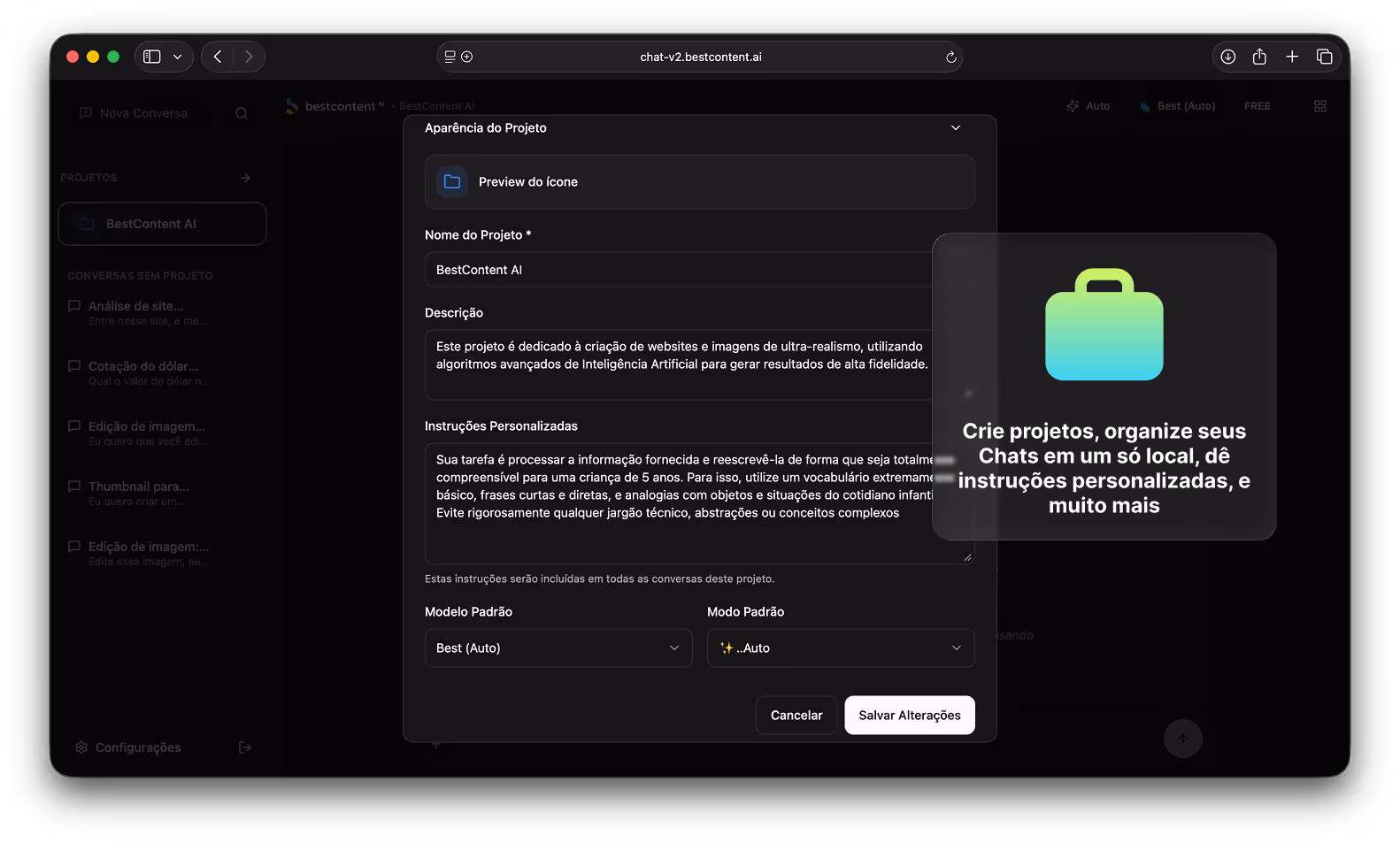This screenshot has width=1400, height=843.
Task: Click the logout icon beside Configurações
Action: click(x=245, y=747)
